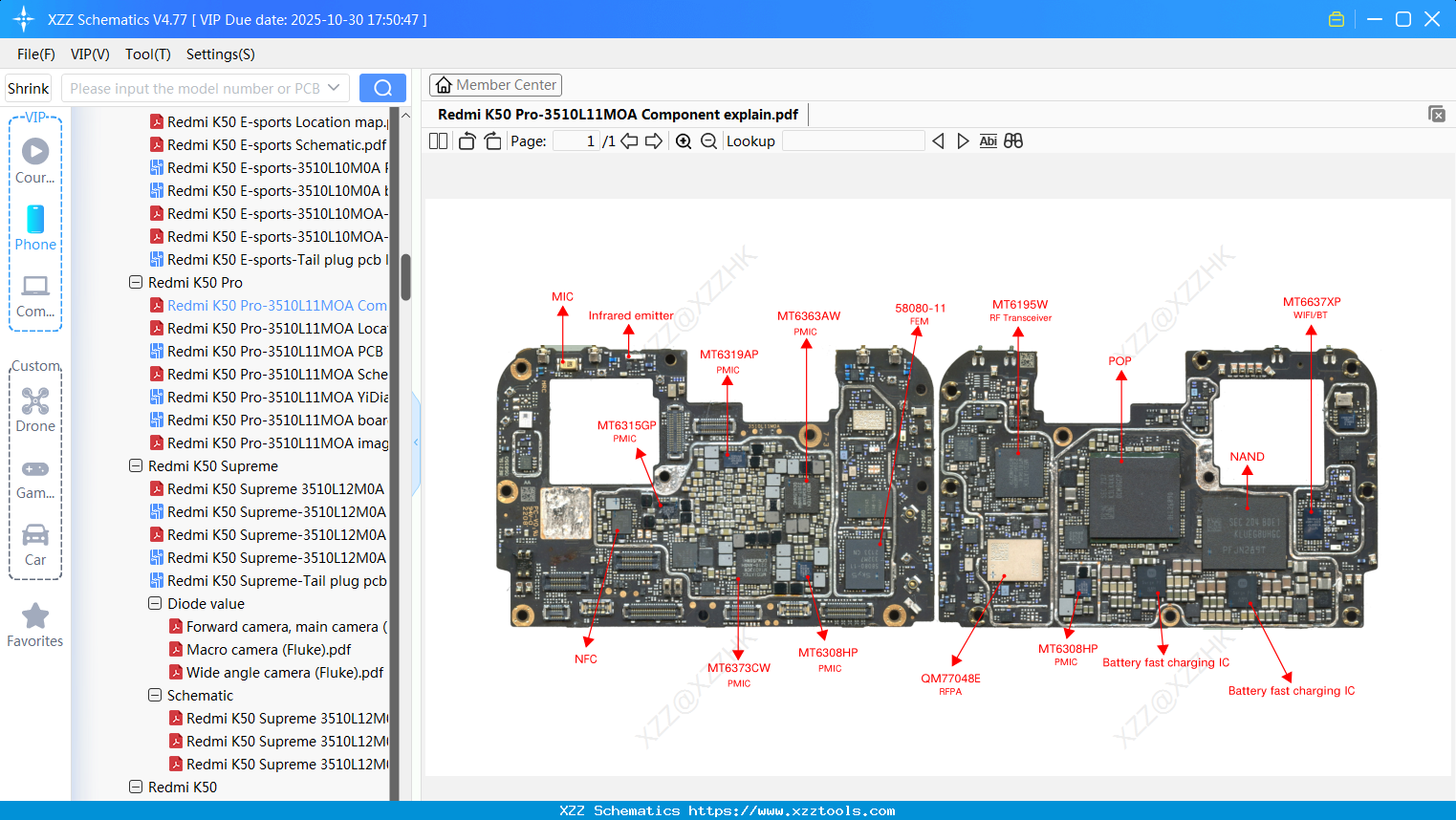The image size is (1456, 820).
Task: Open two-page view in PDF toolbar
Action: tap(437, 140)
